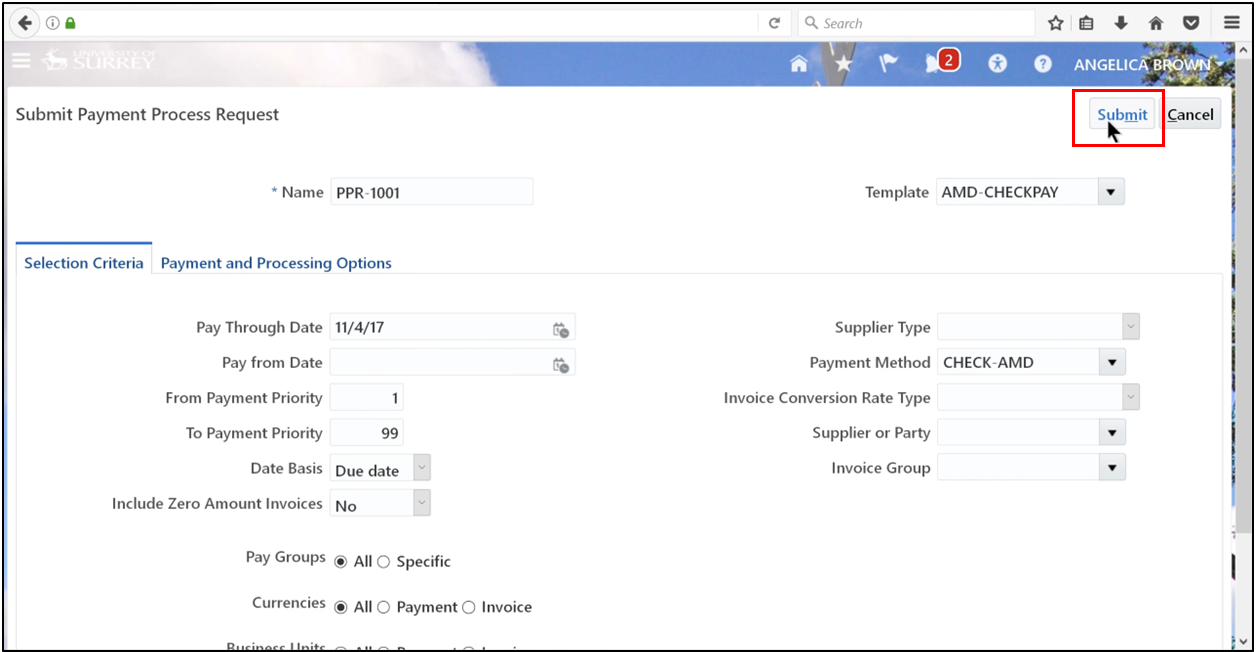The image size is (1256, 652).
Task: Open the Template dropdown
Action: tap(1110, 191)
